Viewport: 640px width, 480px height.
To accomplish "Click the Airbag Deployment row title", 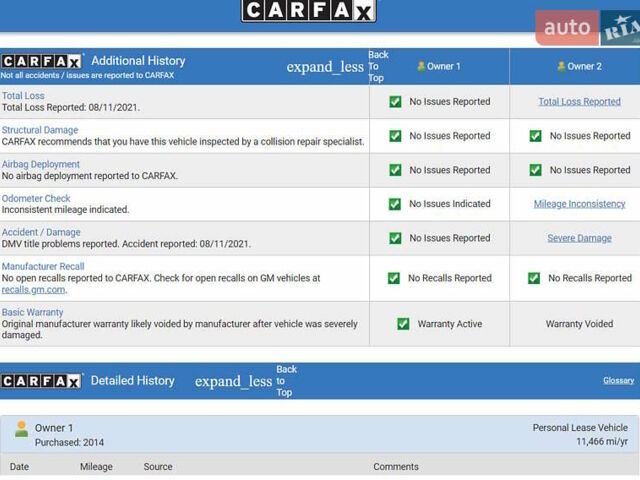I will (41, 164).
